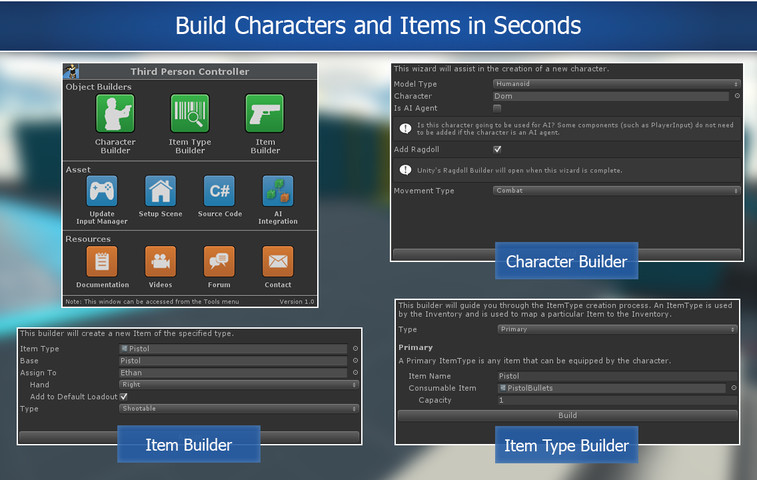Open the Videos camera icon

click(160, 262)
